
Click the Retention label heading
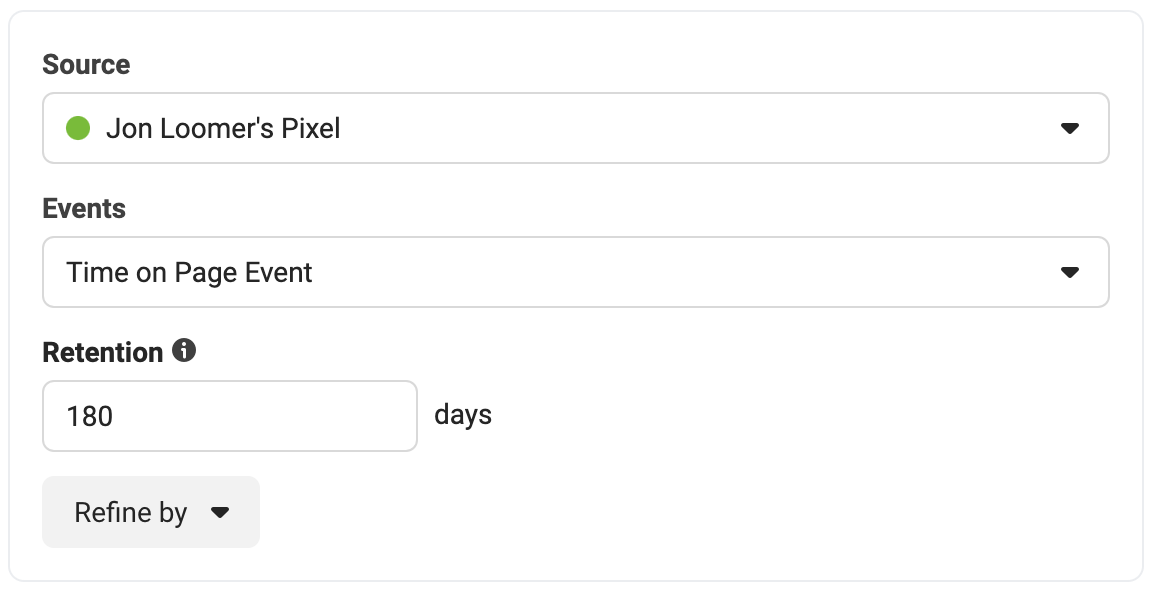[103, 352]
